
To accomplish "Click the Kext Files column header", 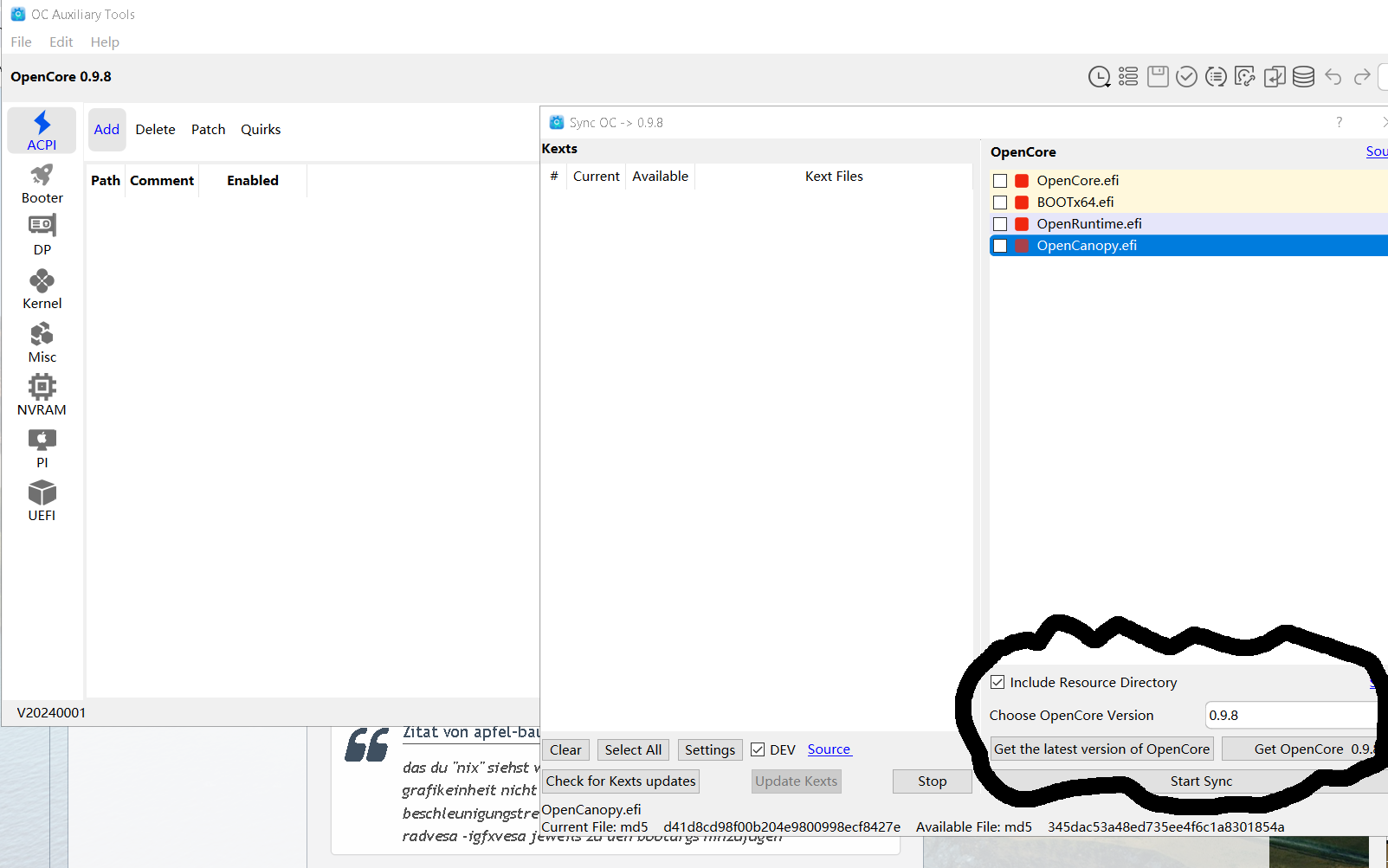I will coord(834,176).
